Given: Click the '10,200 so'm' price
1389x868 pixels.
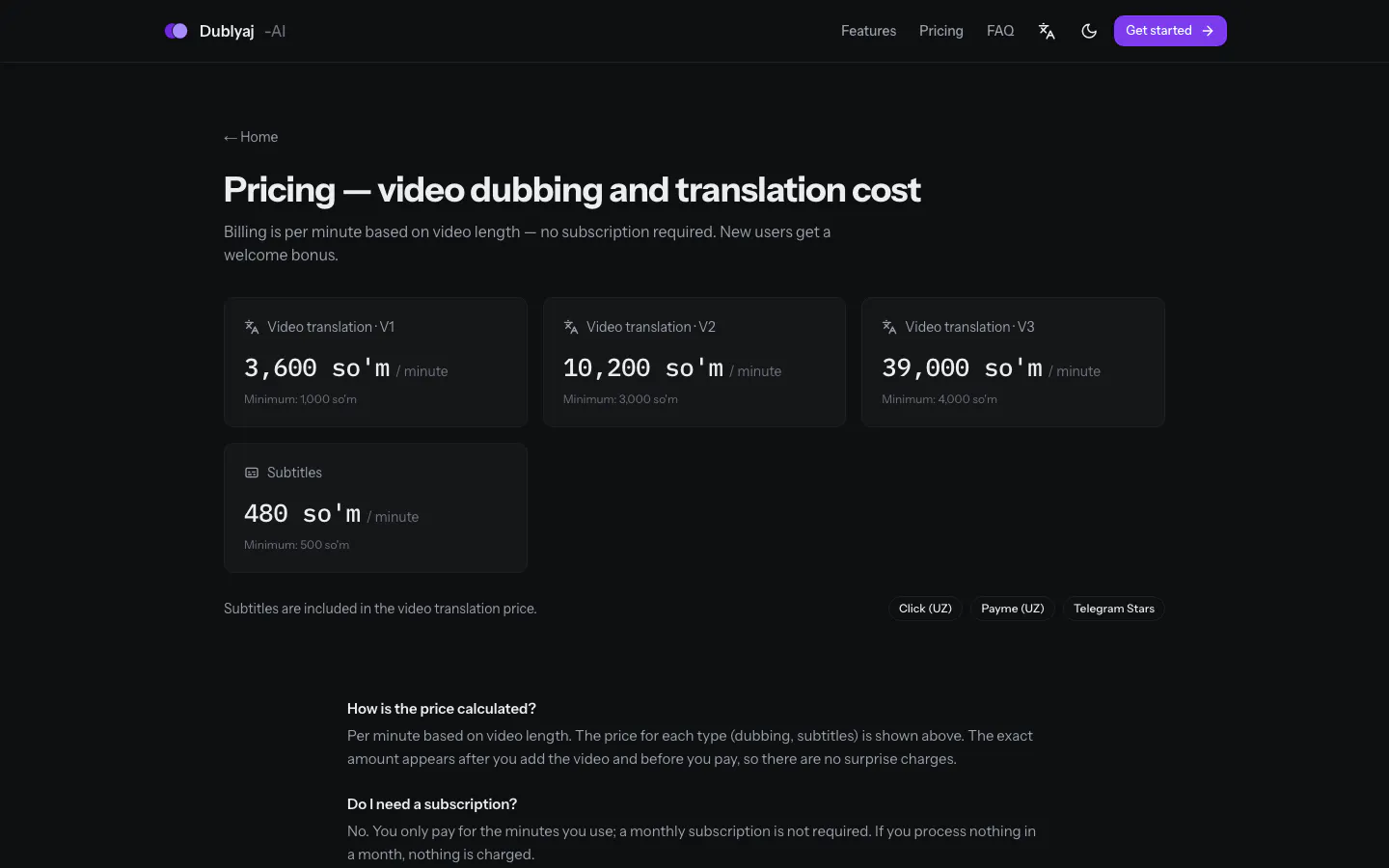Looking at the screenshot, I should pyautogui.click(x=643, y=368).
